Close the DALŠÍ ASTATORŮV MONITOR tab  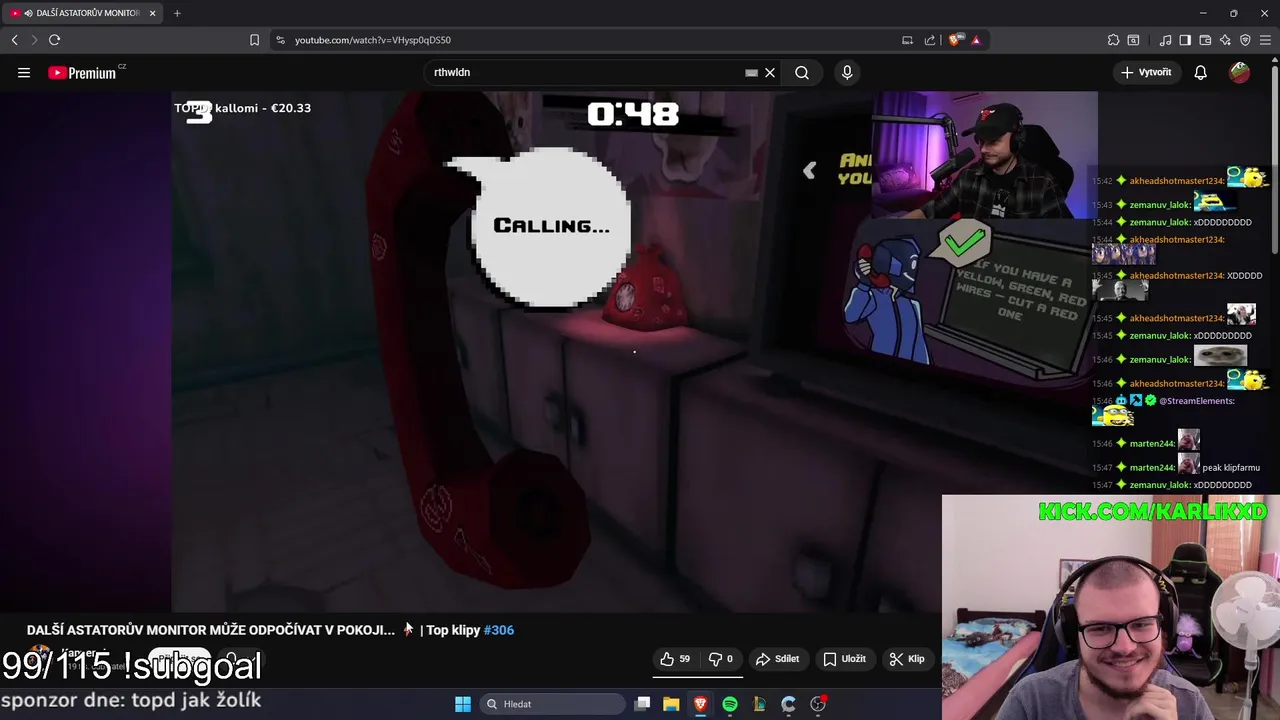(x=152, y=13)
